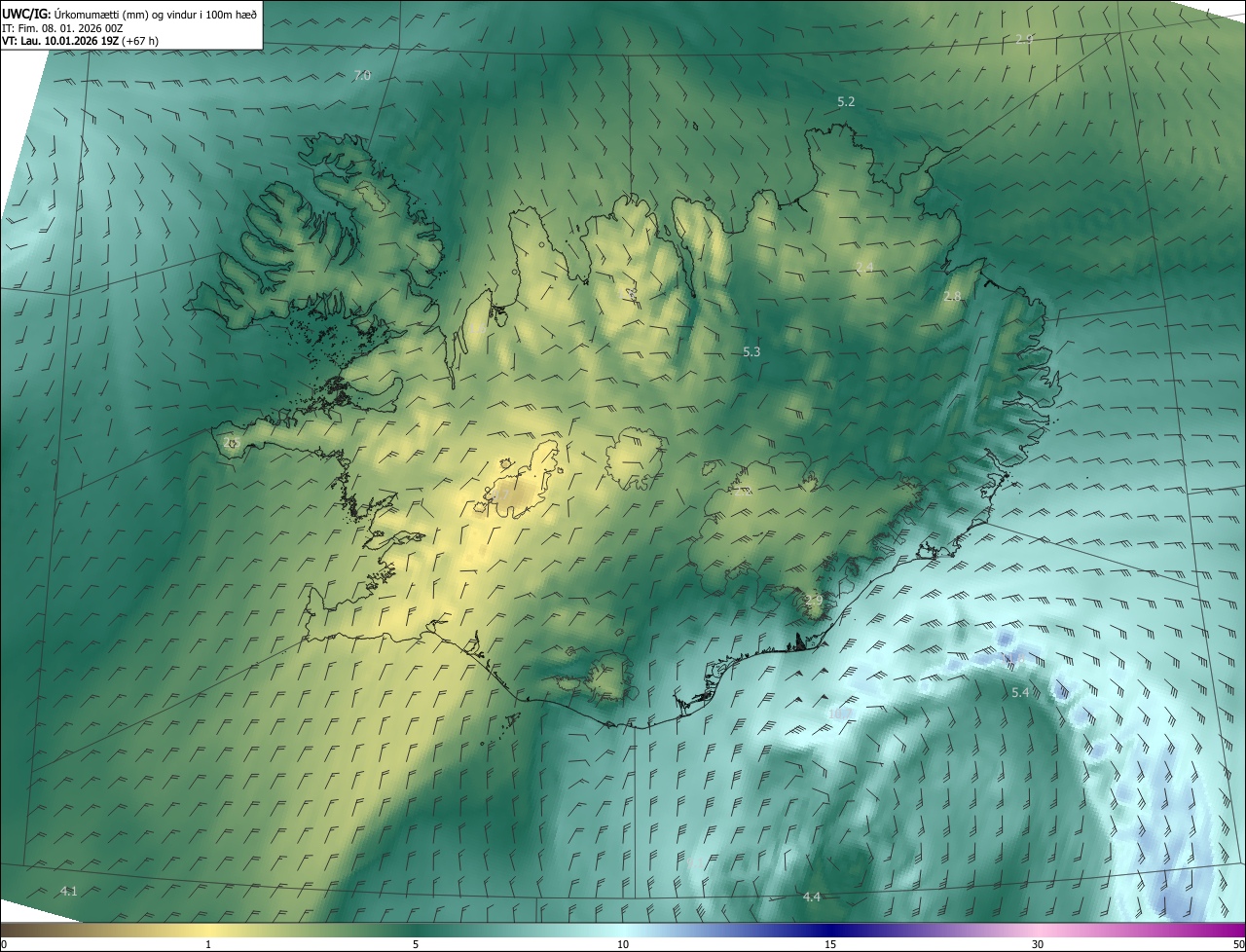Click the title 'UWC/IG: Úrkomumætti (mm) og vindur'
This screenshot has width=1246, height=952.
tap(129, 14)
